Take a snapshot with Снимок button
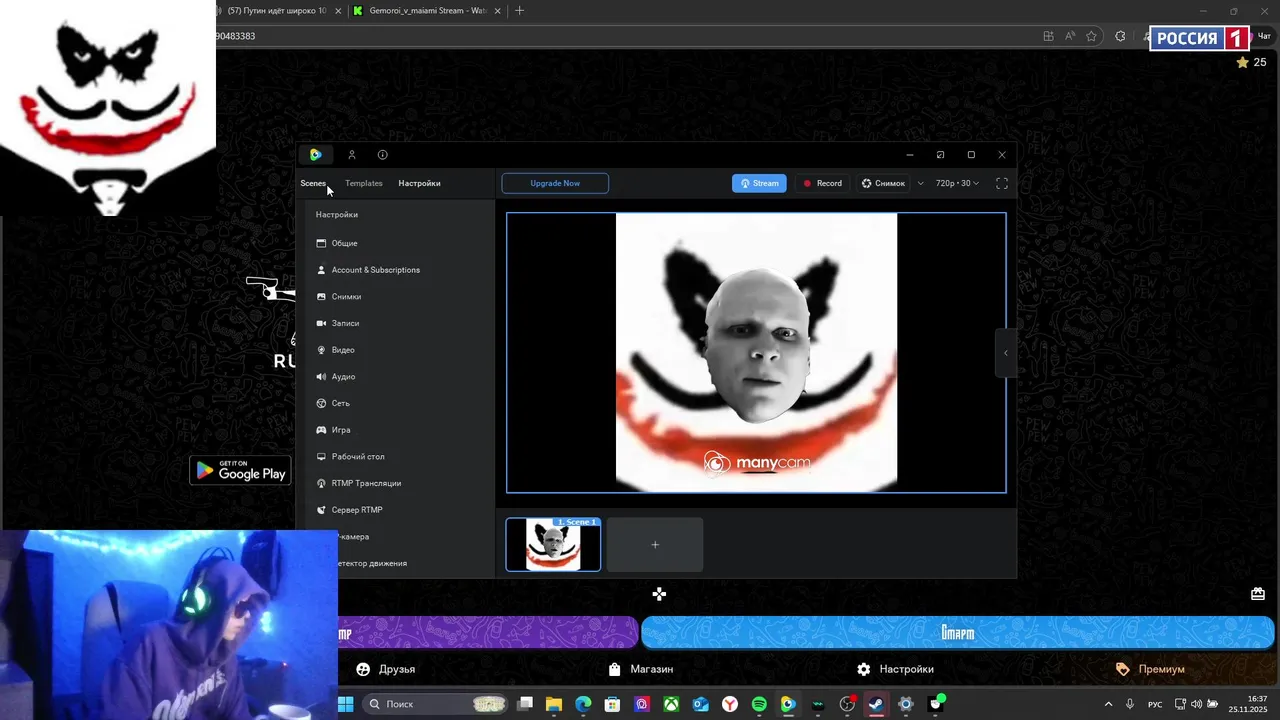 pyautogui.click(x=883, y=183)
